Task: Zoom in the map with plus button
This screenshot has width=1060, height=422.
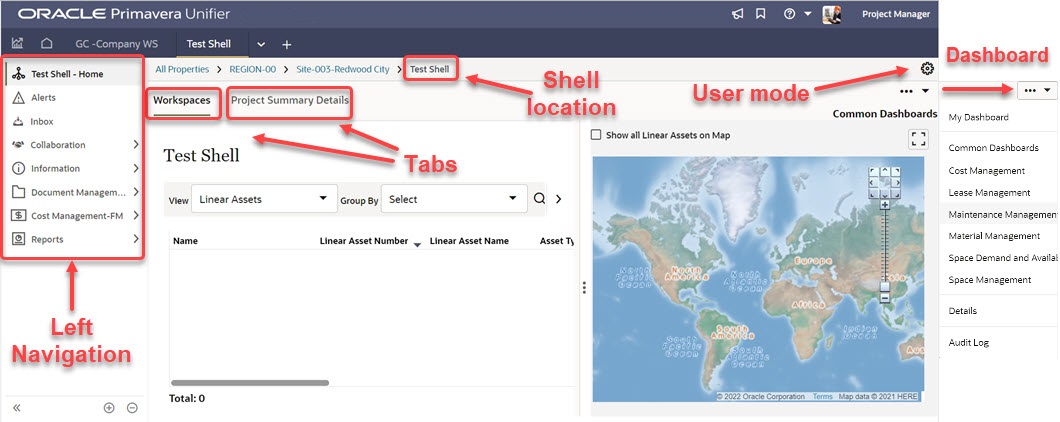Action: click(885, 204)
